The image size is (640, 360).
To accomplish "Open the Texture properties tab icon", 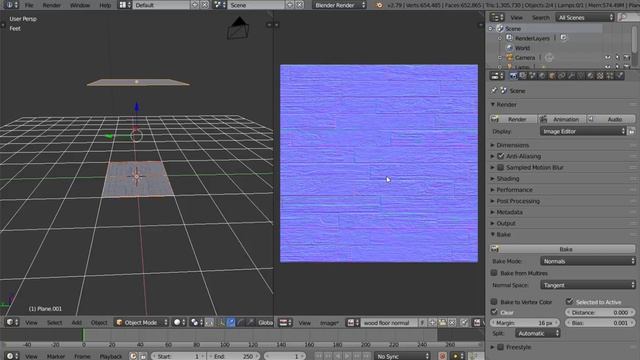I will (600, 76).
